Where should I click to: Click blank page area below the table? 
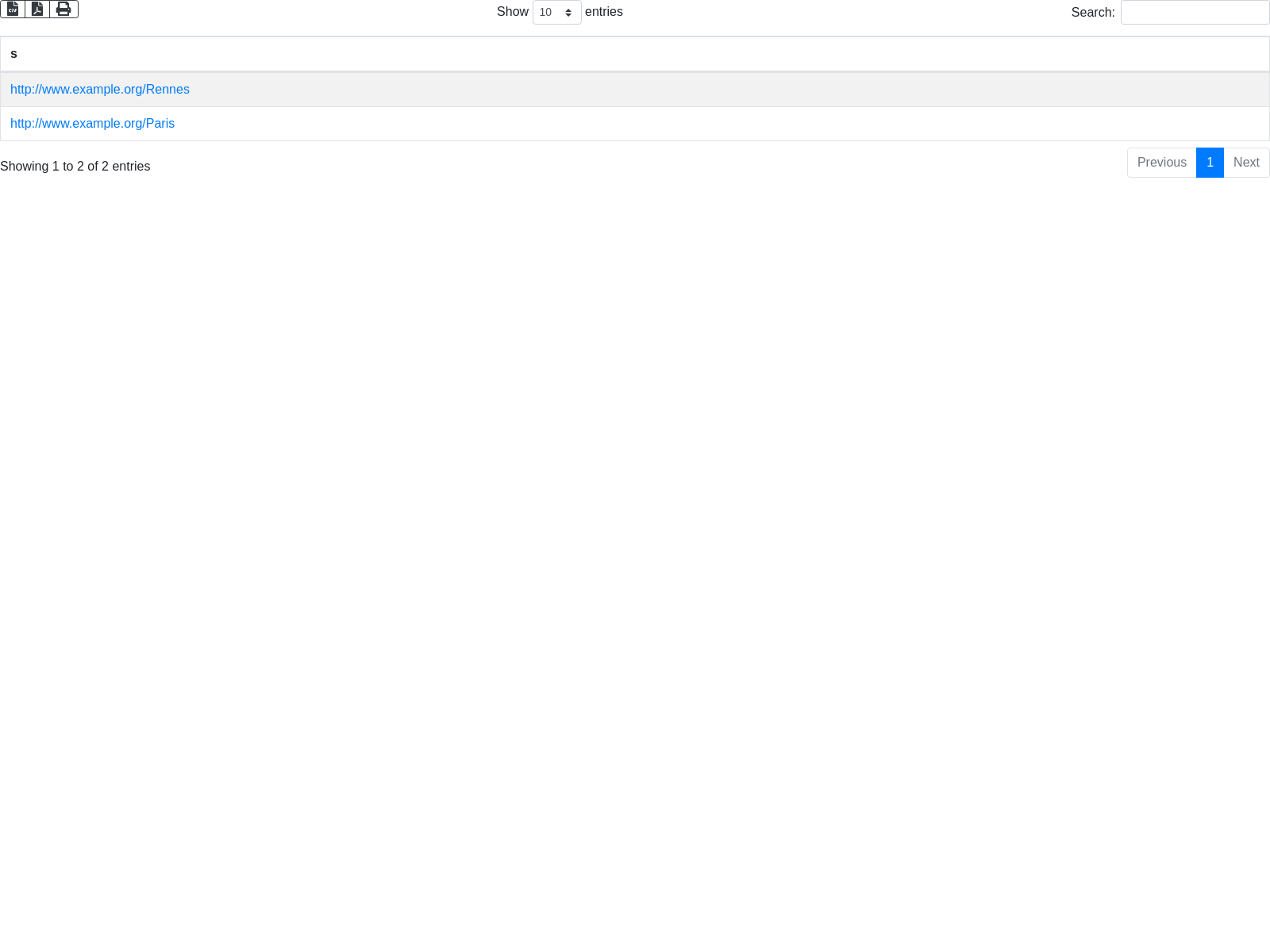(x=635, y=555)
